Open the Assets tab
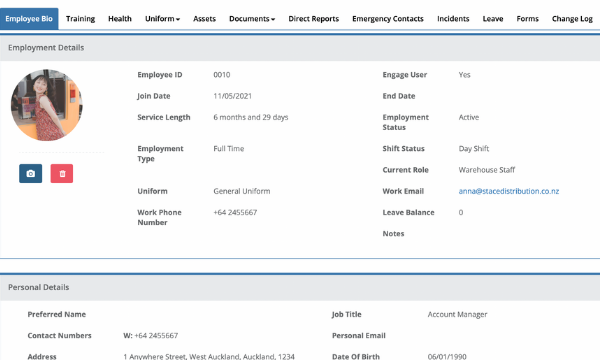 (204, 19)
